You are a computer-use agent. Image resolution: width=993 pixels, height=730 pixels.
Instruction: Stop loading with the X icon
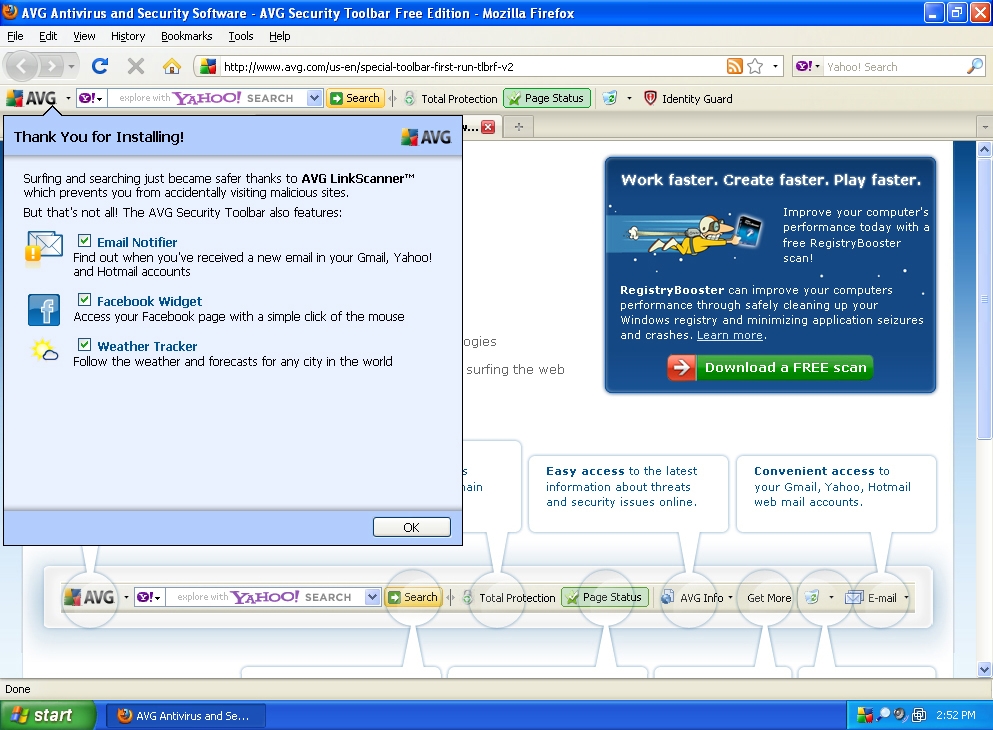[x=136, y=66]
